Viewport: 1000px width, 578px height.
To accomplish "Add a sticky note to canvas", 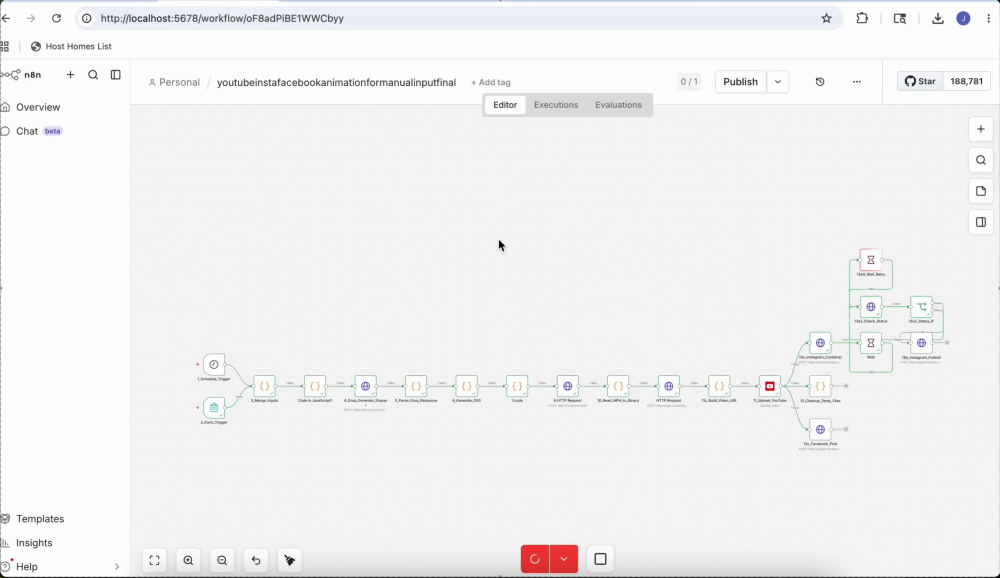I will 981,191.
